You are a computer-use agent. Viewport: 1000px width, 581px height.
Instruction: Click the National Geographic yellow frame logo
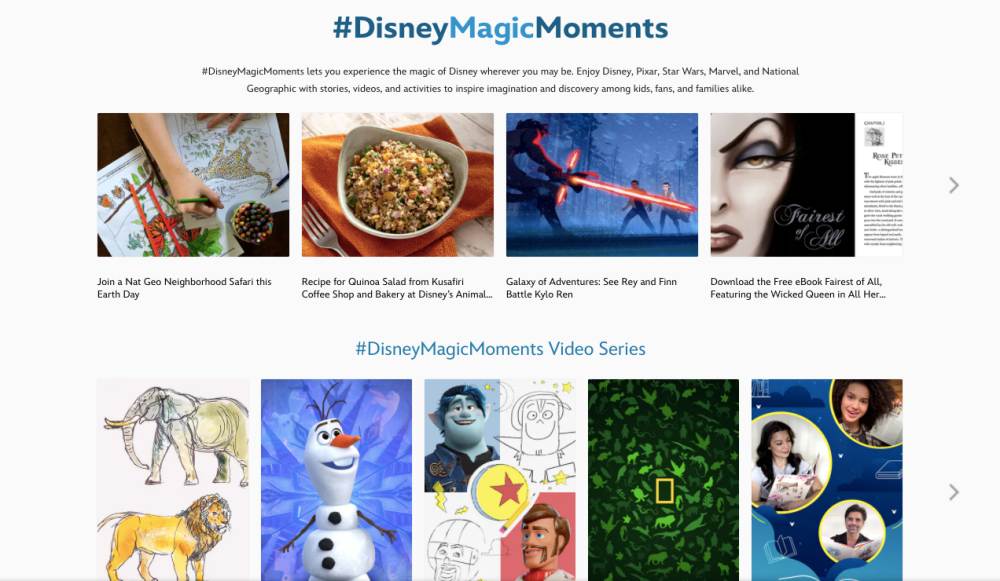tap(665, 490)
